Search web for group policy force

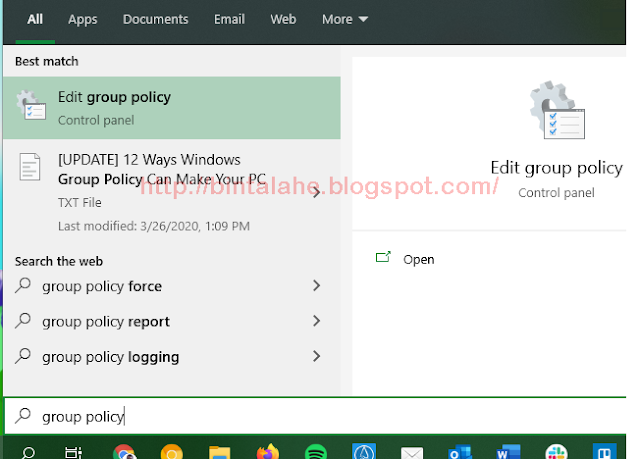coord(102,286)
